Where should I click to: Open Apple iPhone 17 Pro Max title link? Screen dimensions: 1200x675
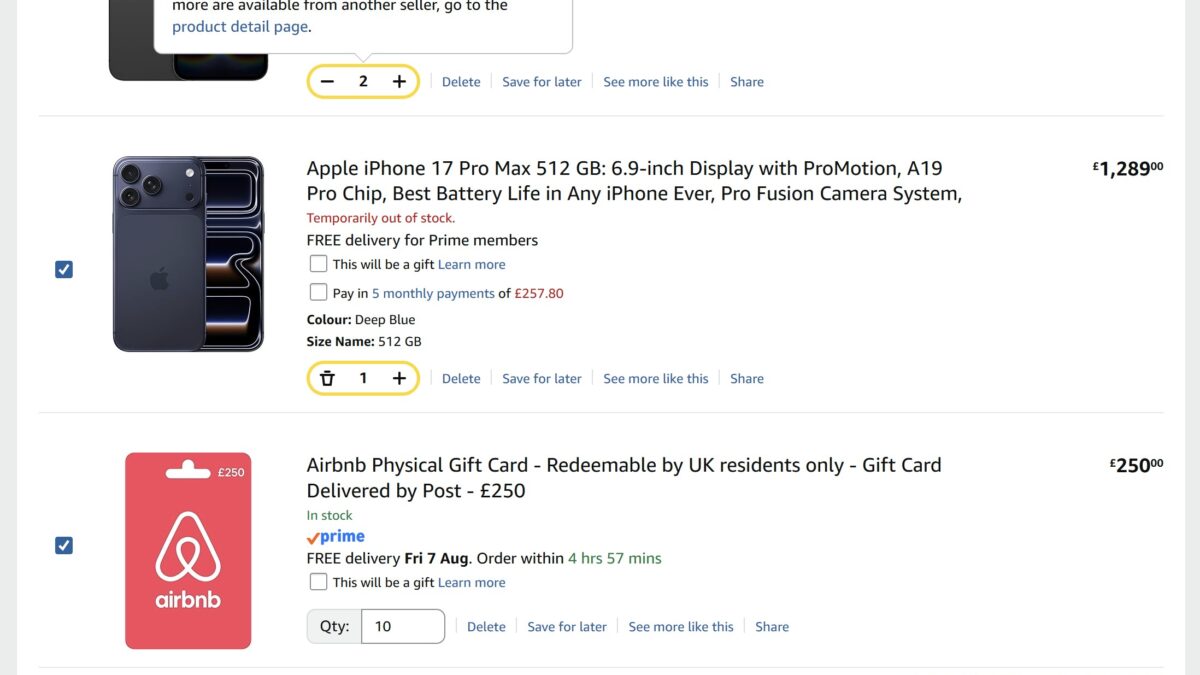634,181
